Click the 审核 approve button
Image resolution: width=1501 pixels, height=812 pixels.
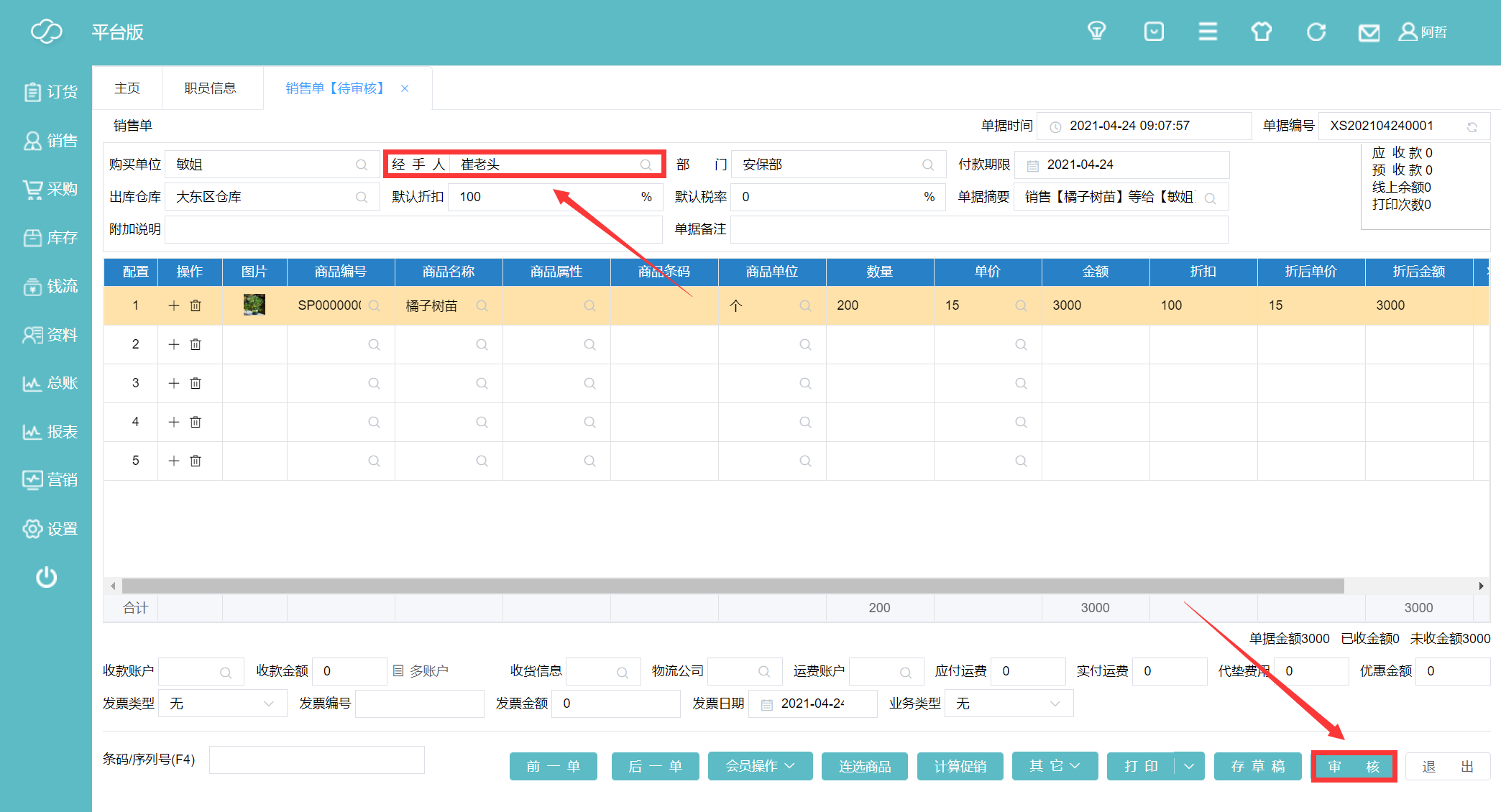click(x=1354, y=766)
